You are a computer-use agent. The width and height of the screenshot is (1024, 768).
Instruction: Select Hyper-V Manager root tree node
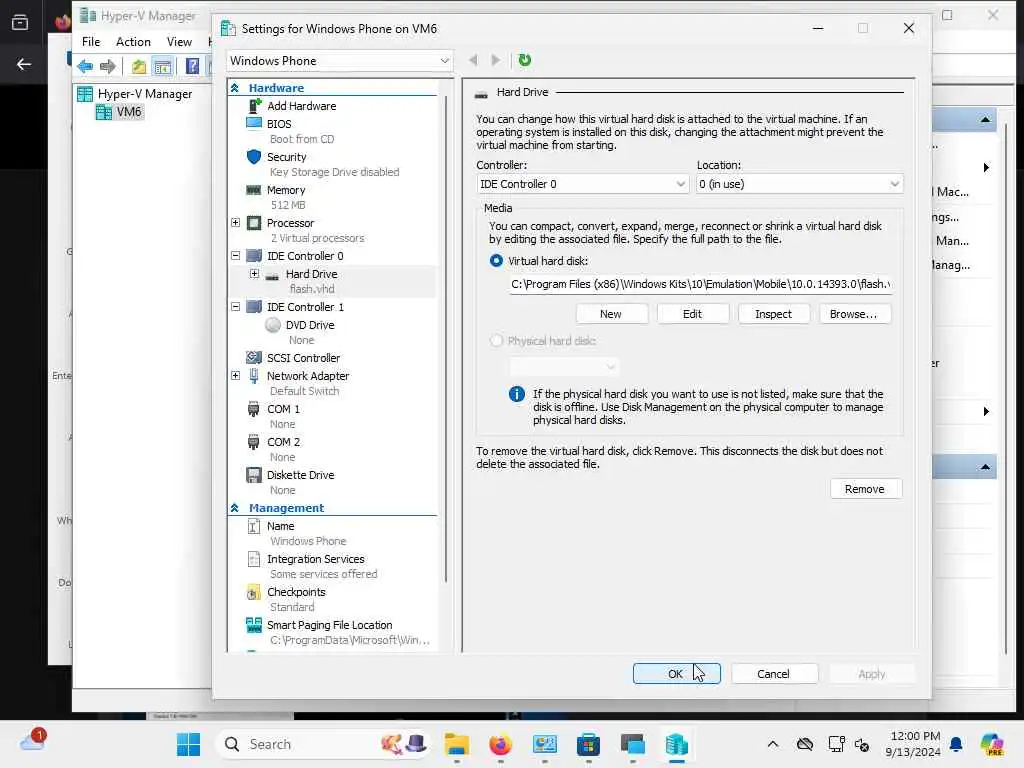(x=135, y=94)
